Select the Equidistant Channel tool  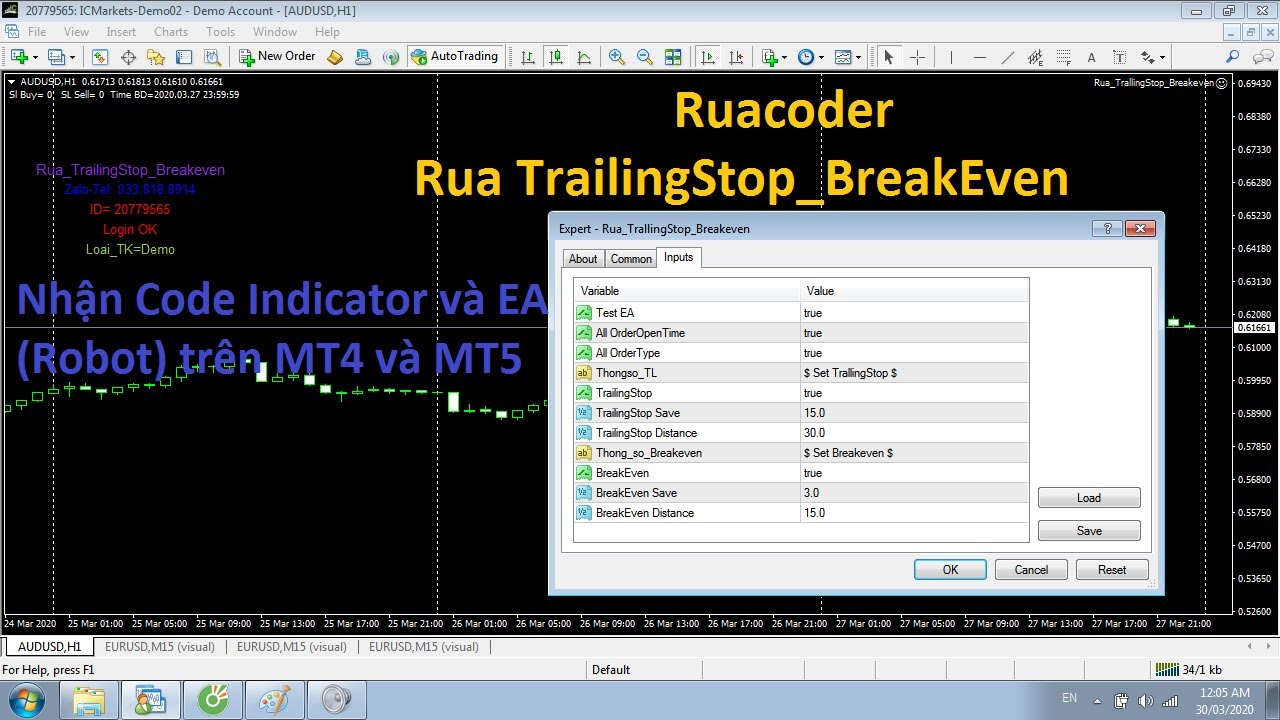(x=1035, y=57)
